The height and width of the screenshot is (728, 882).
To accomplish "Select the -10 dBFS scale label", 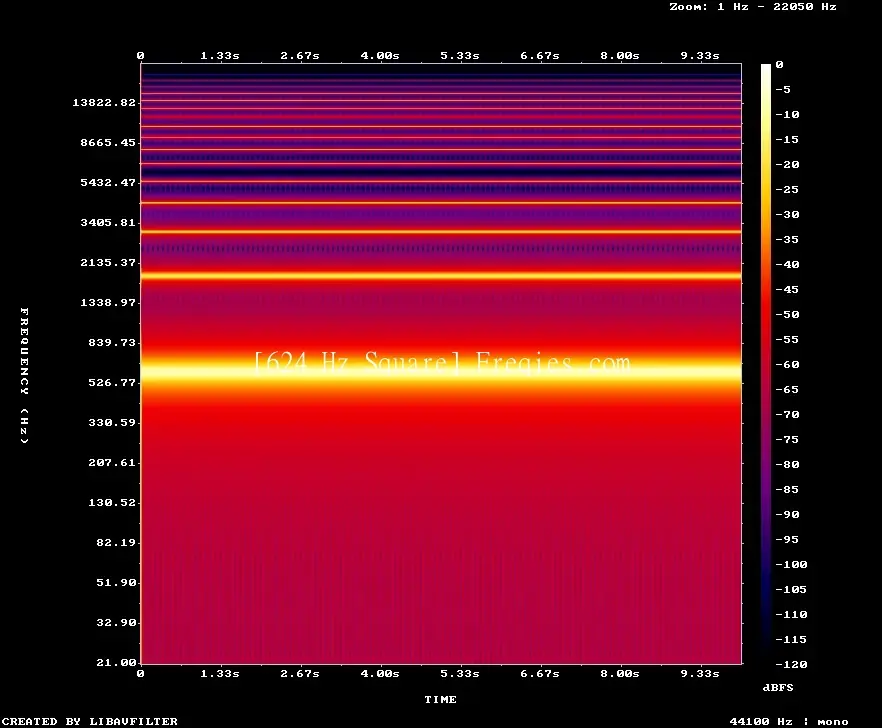I will pyautogui.click(x=787, y=114).
